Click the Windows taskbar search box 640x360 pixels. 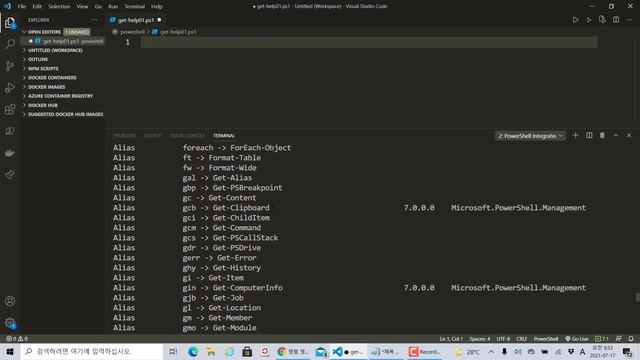point(92,351)
